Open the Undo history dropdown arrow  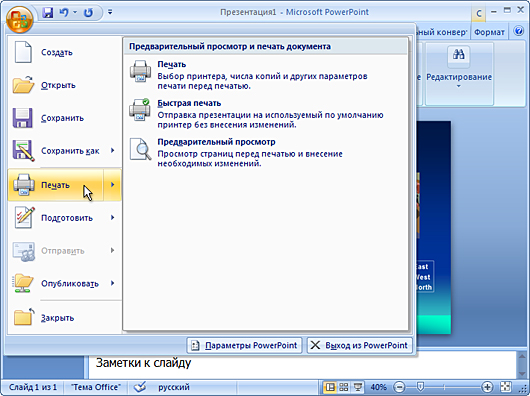point(75,13)
